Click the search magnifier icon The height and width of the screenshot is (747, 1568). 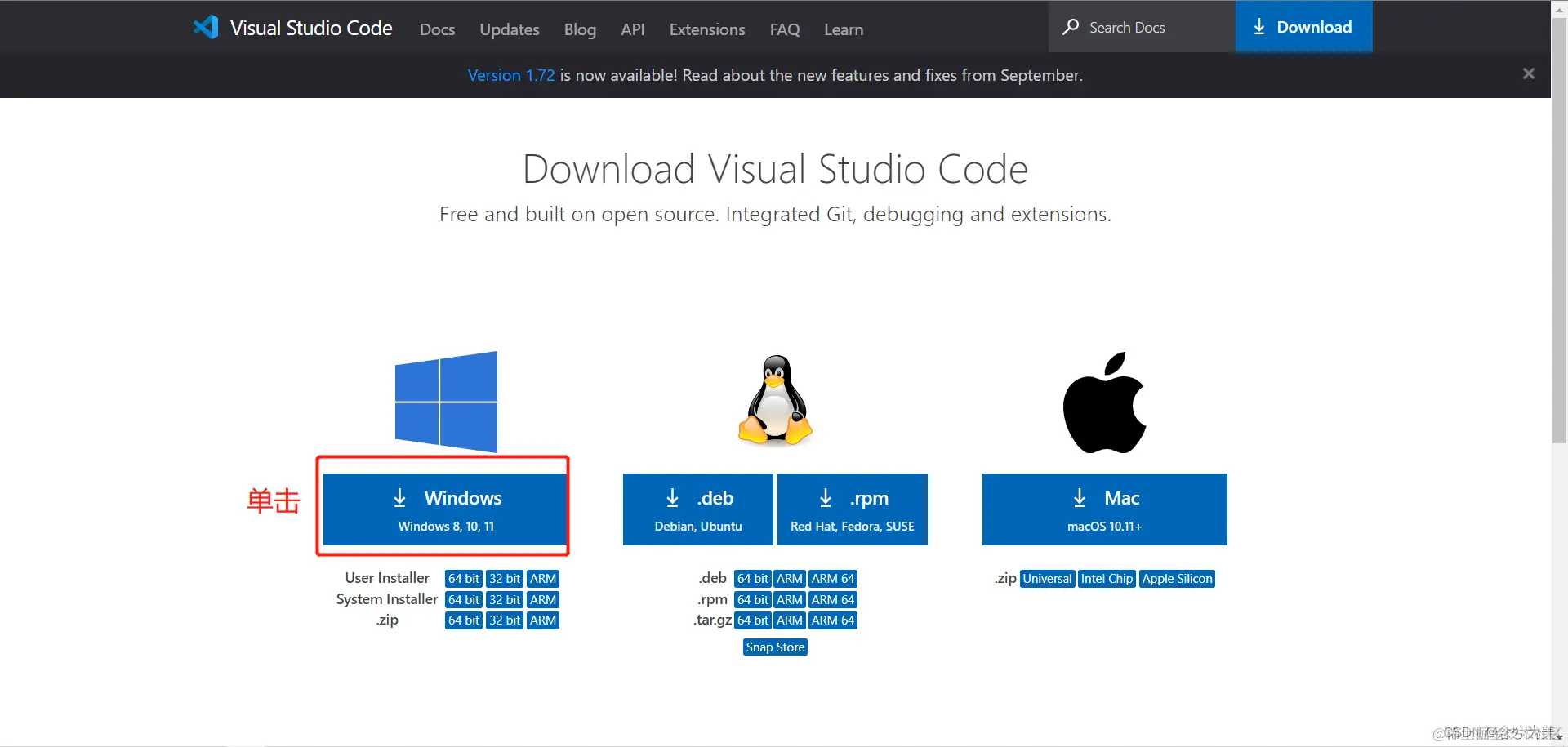click(1071, 27)
